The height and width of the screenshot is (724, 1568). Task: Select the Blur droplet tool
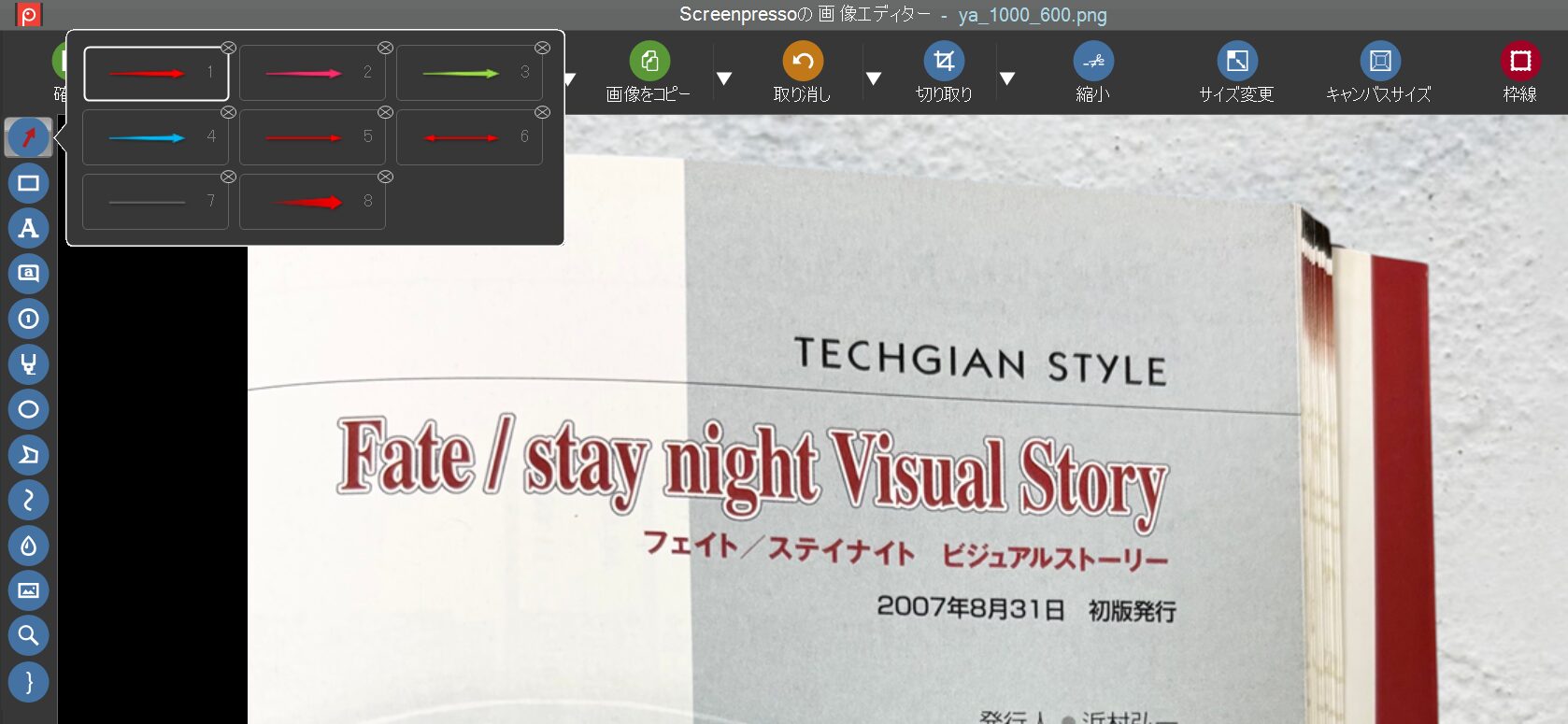[x=29, y=546]
